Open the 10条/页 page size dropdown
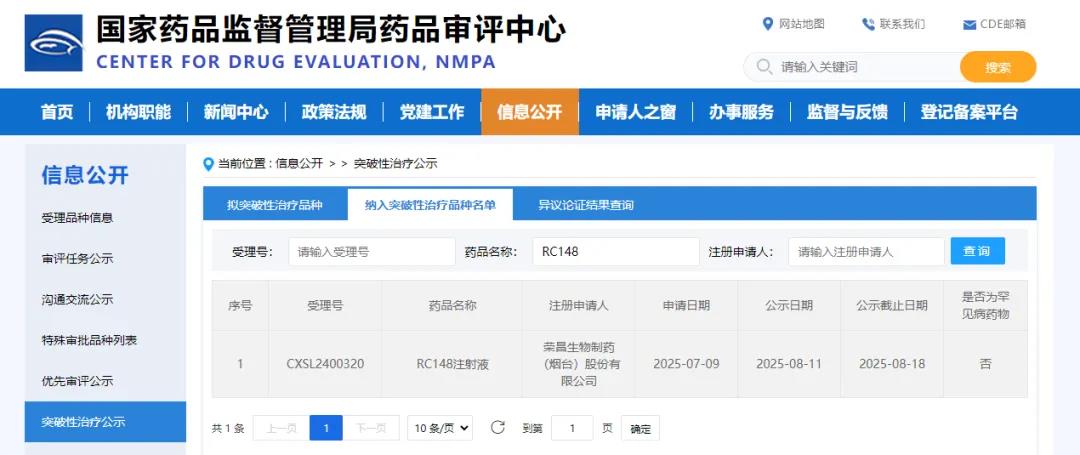 (x=440, y=428)
